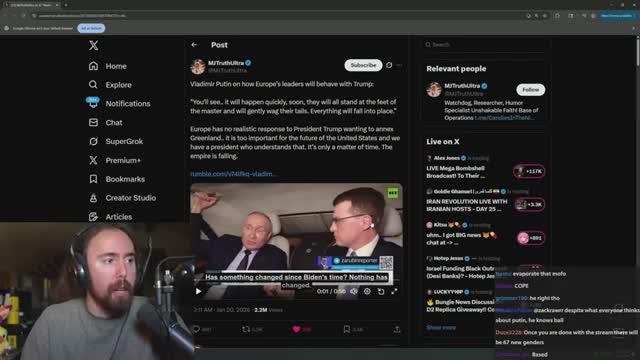Click the Search input field

(x=485, y=44)
